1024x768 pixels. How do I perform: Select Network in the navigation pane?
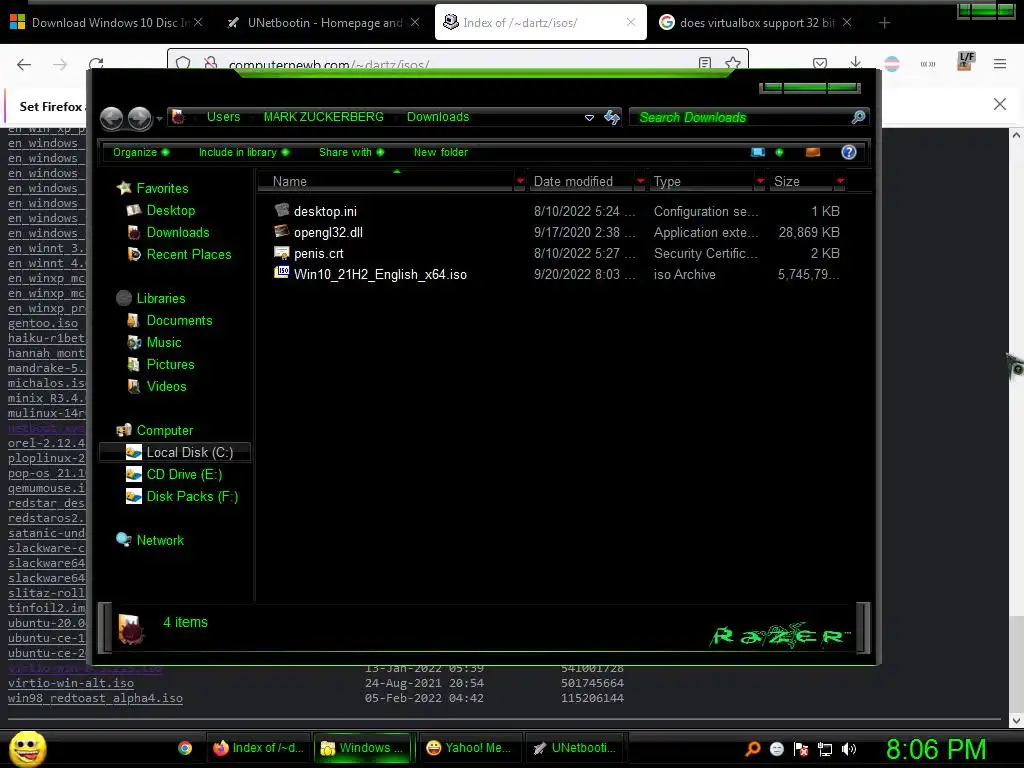pos(160,540)
